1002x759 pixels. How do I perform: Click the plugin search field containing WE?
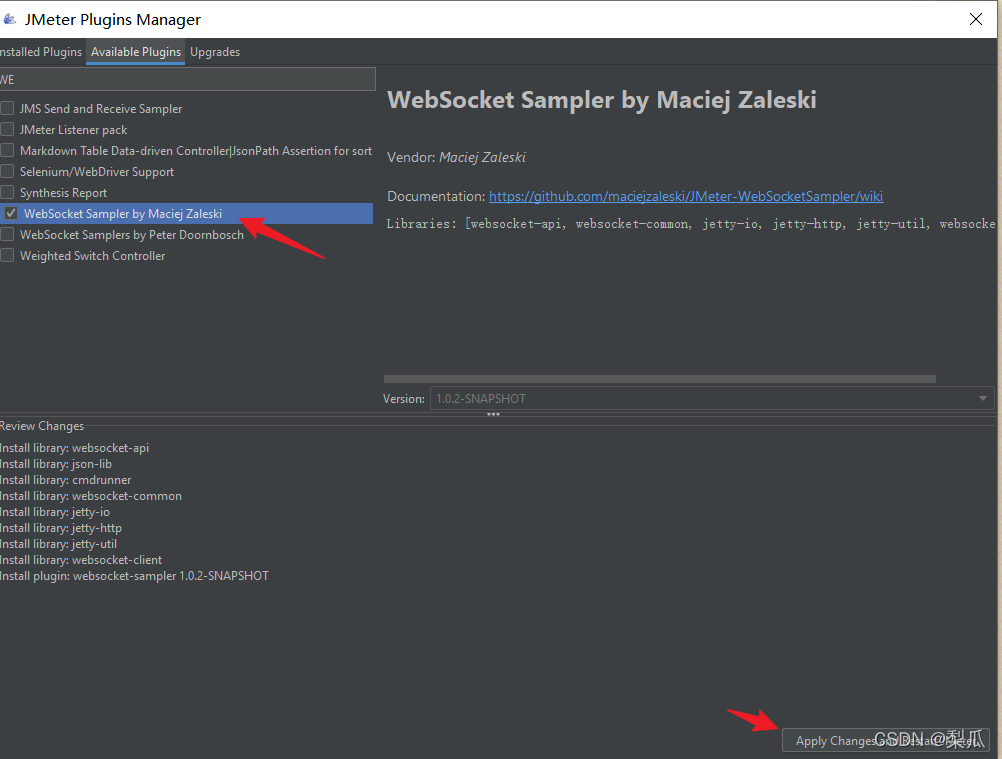187,79
